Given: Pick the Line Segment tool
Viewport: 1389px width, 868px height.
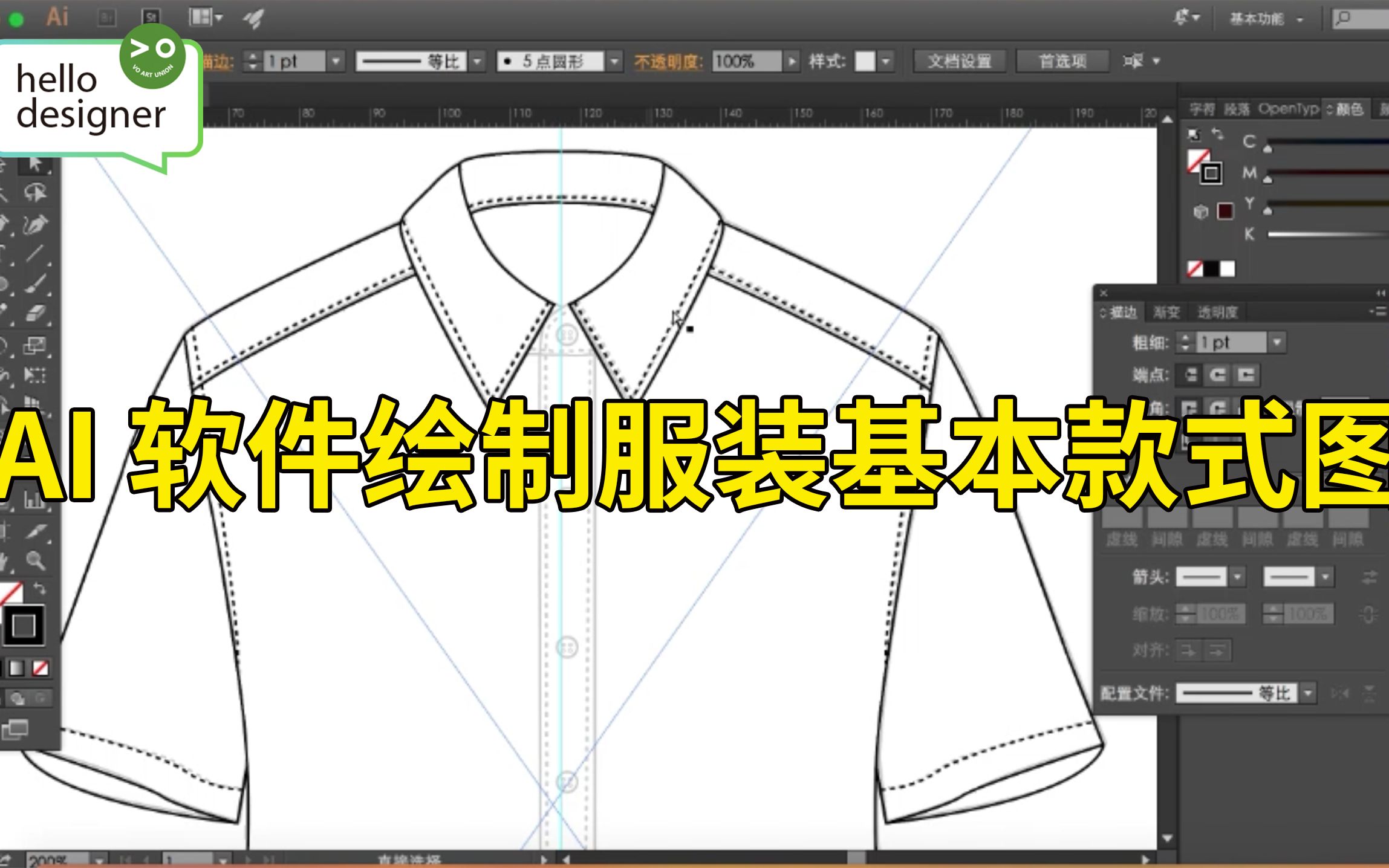Looking at the screenshot, I should (x=35, y=254).
